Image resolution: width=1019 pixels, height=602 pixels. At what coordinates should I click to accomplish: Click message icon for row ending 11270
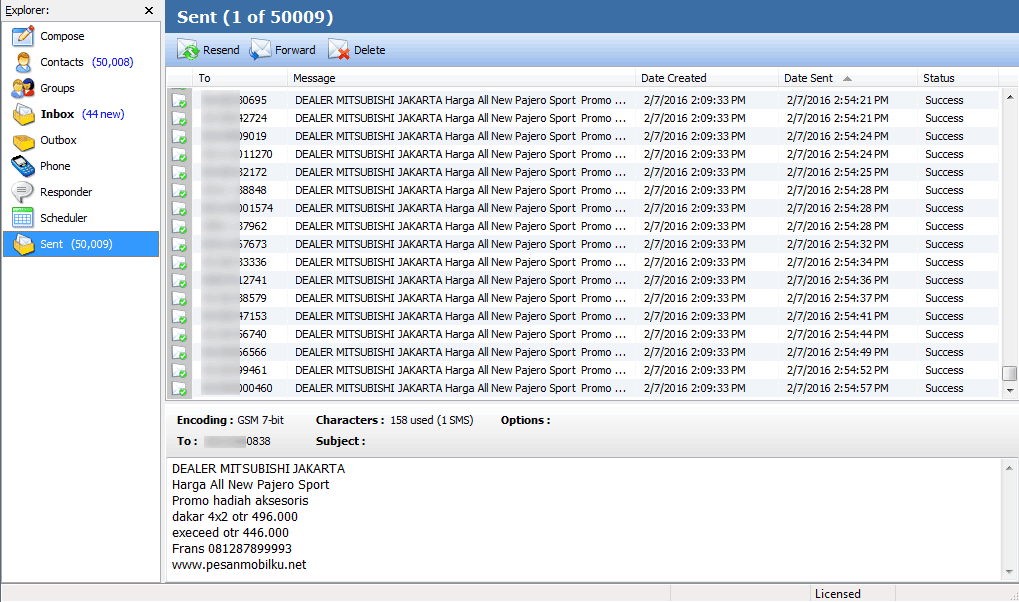pyautogui.click(x=179, y=155)
